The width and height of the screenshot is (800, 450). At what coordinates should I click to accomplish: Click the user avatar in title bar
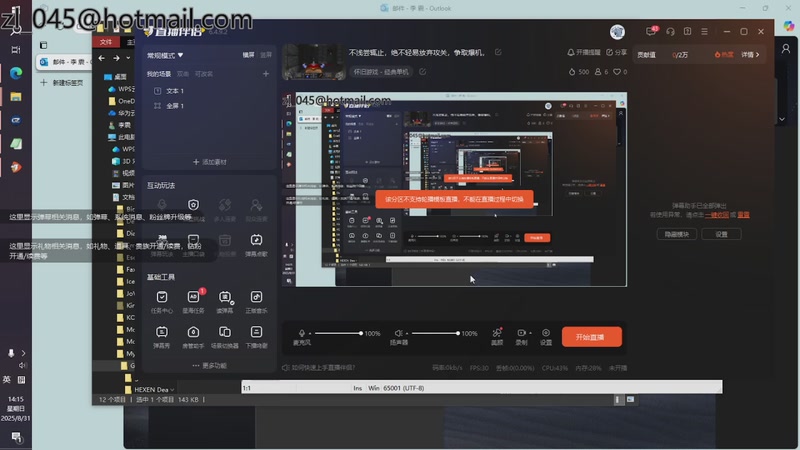coord(617,32)
